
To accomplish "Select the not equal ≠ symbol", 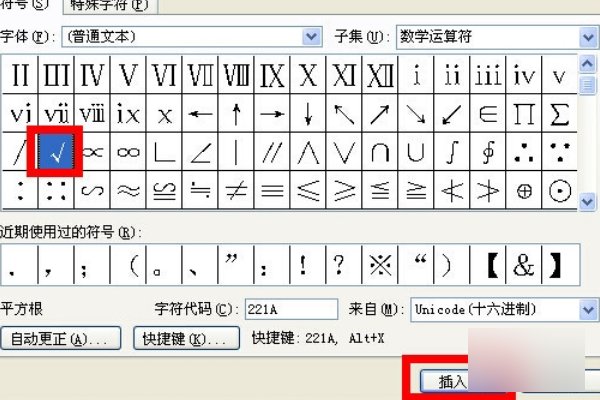I will pos(236,190).
